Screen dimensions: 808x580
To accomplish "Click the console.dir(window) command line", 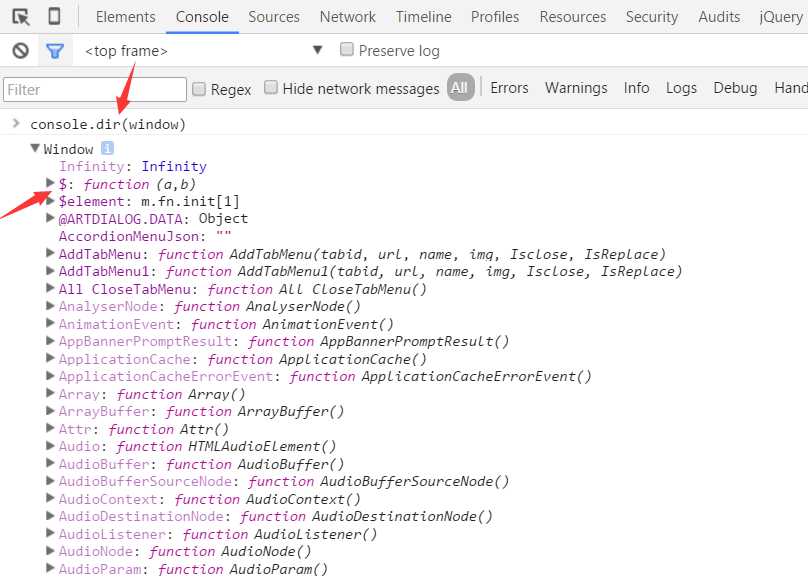I will click(108, 124).
